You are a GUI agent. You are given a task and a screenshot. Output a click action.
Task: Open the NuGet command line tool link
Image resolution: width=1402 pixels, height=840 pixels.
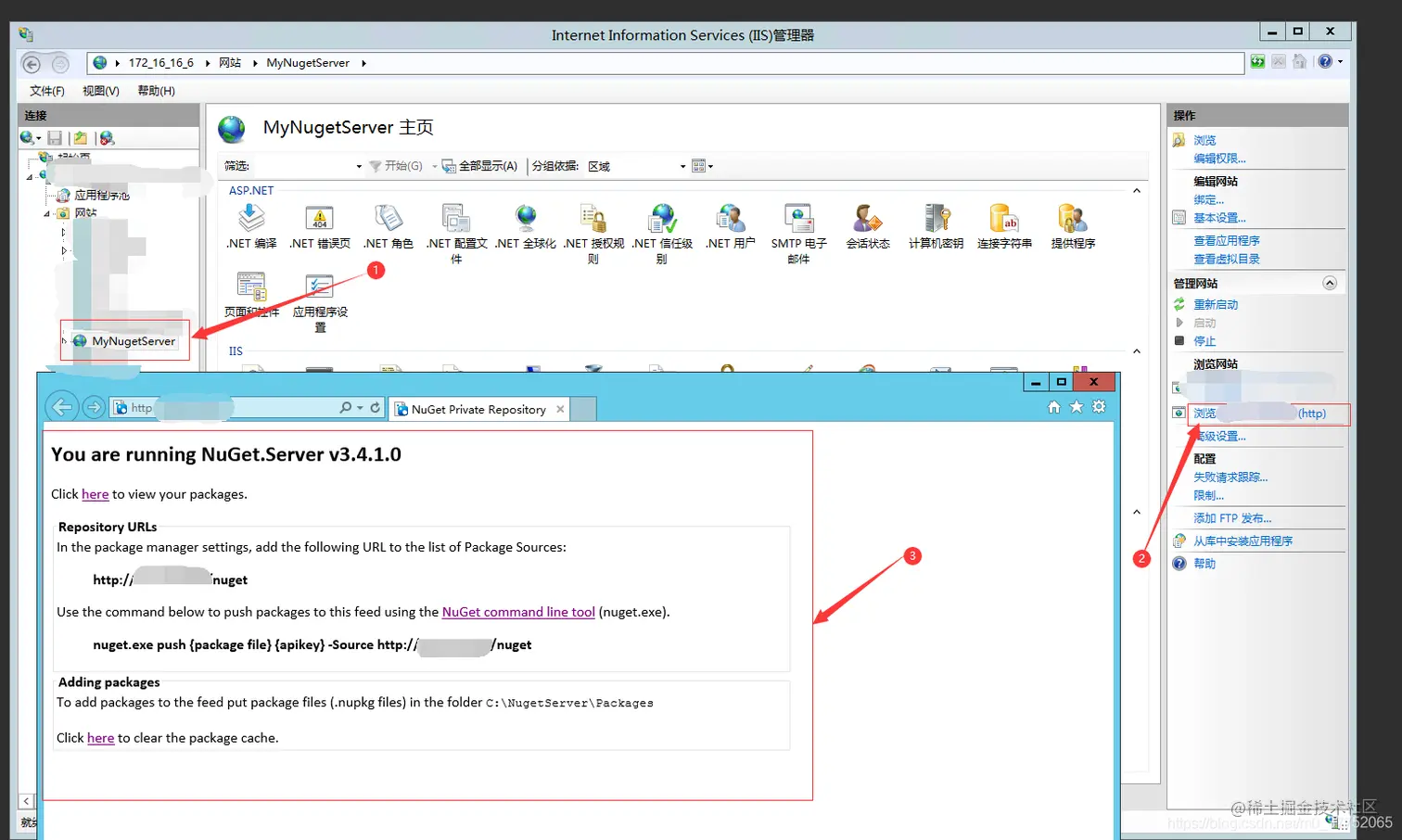(518, 612)
